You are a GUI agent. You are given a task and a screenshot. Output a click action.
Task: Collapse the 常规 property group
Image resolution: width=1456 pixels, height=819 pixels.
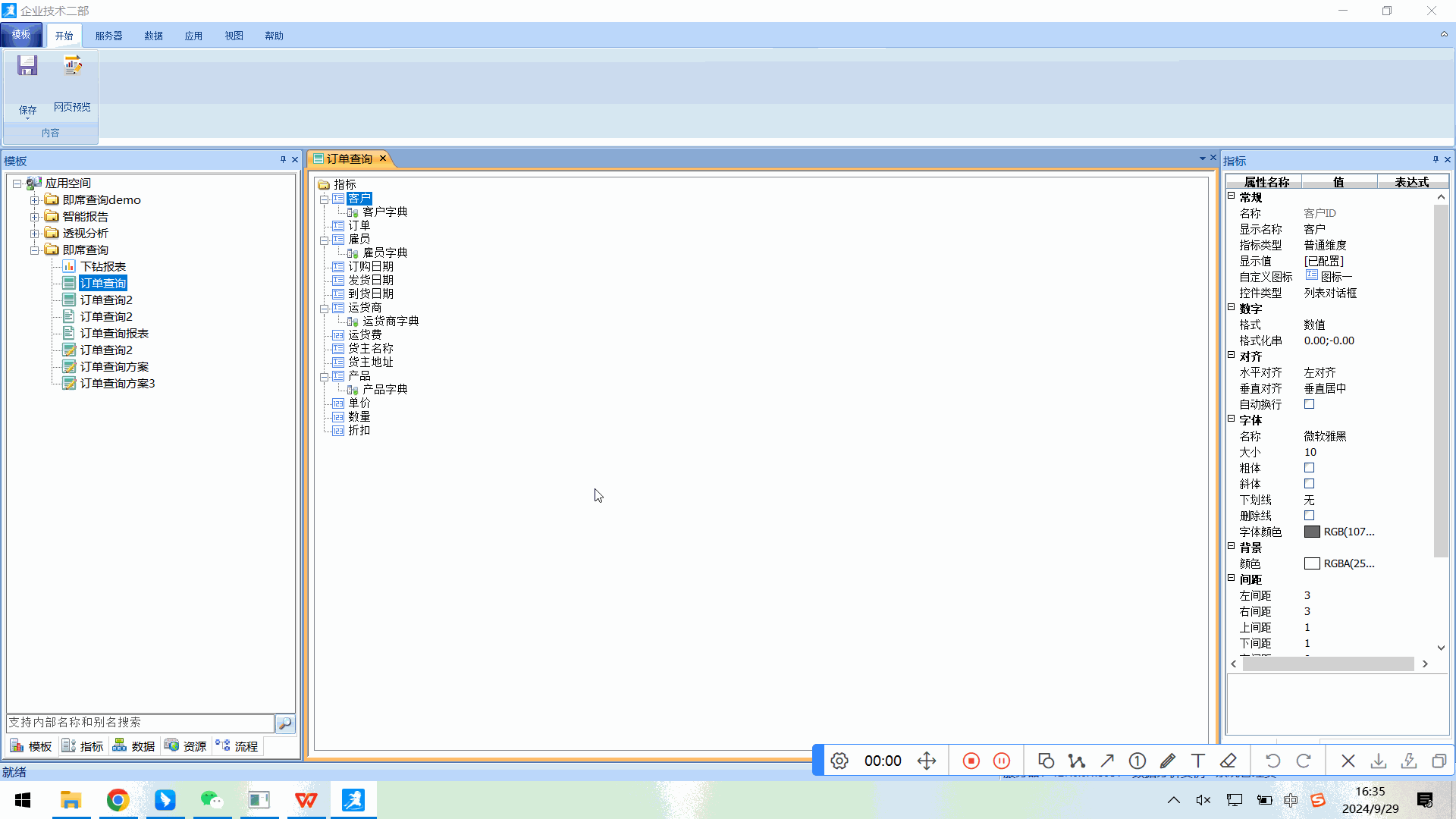(1232, 196)
